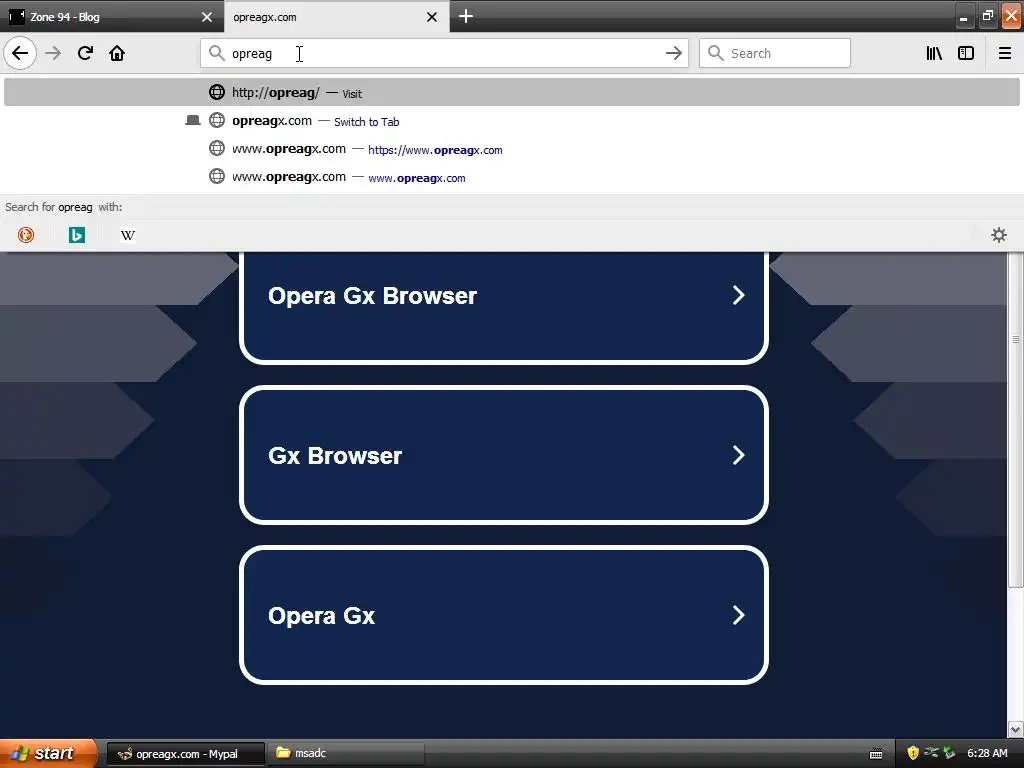
Task: Search opreag with Wikipedia
Action: pyautogui.click(x=128, y=235)
